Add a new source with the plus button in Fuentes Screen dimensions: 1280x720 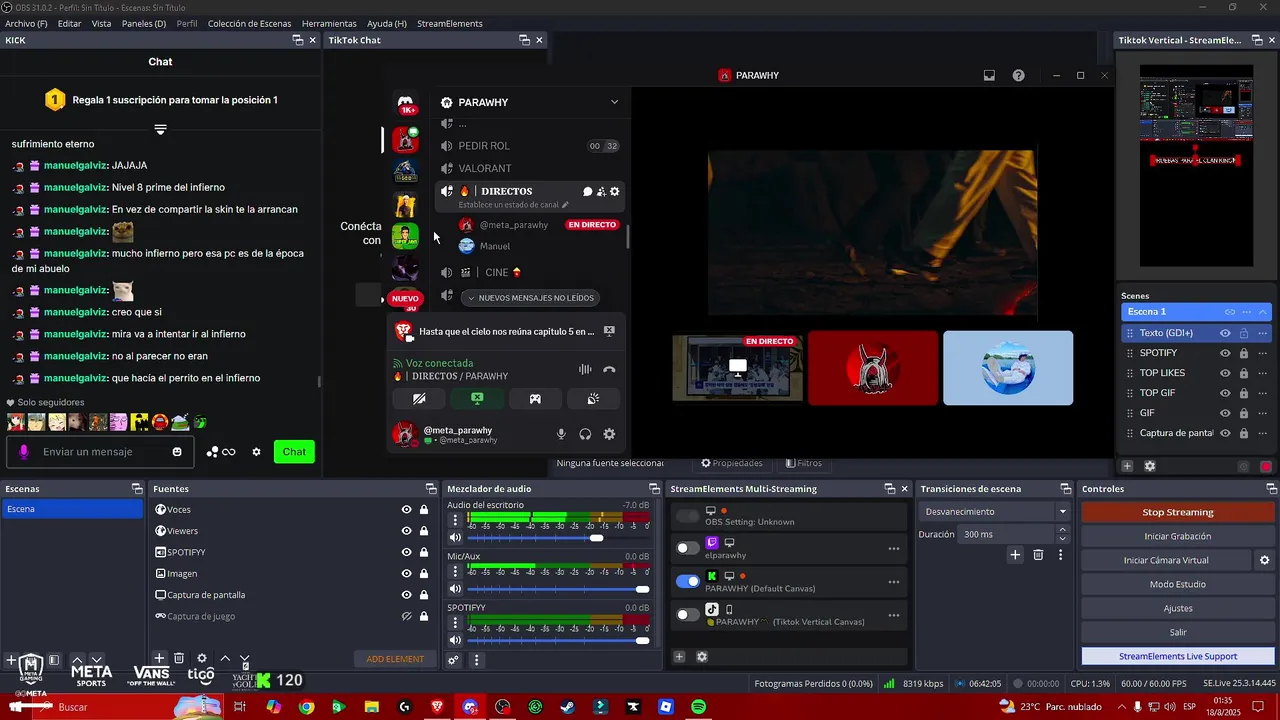[x=159, y=658]
